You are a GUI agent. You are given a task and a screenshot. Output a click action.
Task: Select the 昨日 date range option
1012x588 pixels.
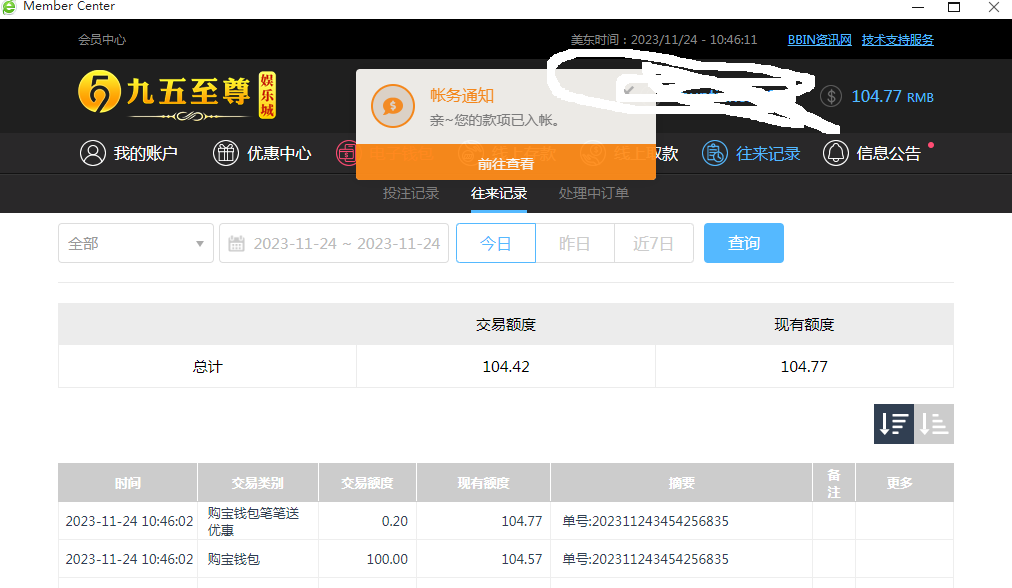click(x=574, y=243)
